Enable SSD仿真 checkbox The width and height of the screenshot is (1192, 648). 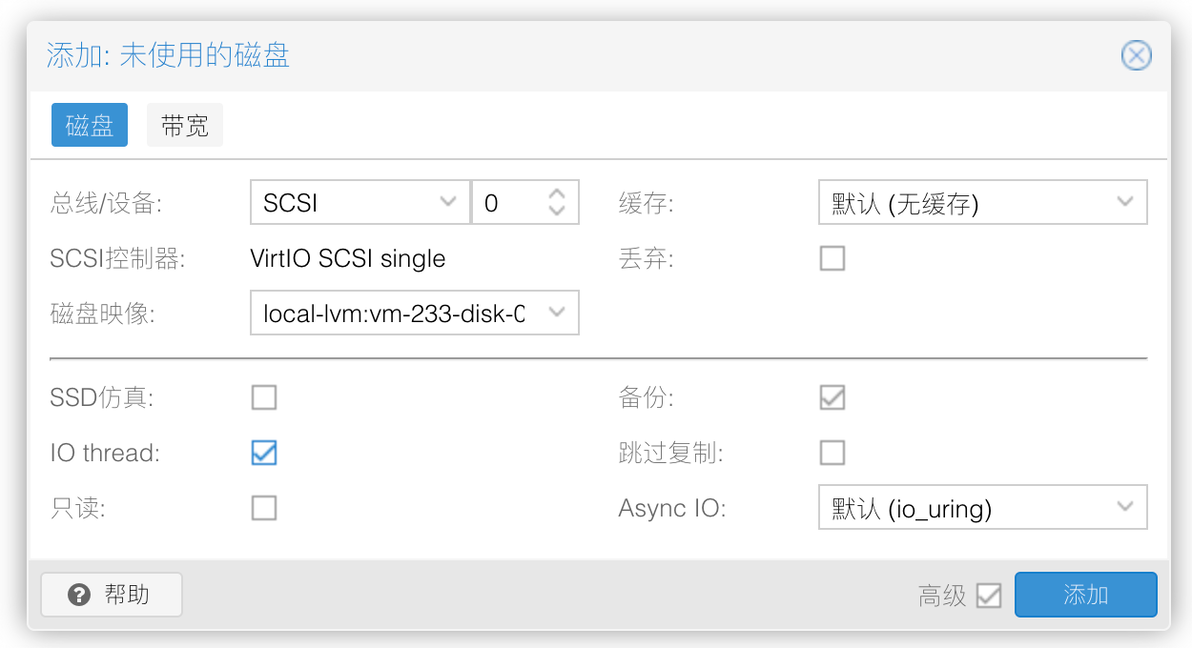click(x=264, y=398)
